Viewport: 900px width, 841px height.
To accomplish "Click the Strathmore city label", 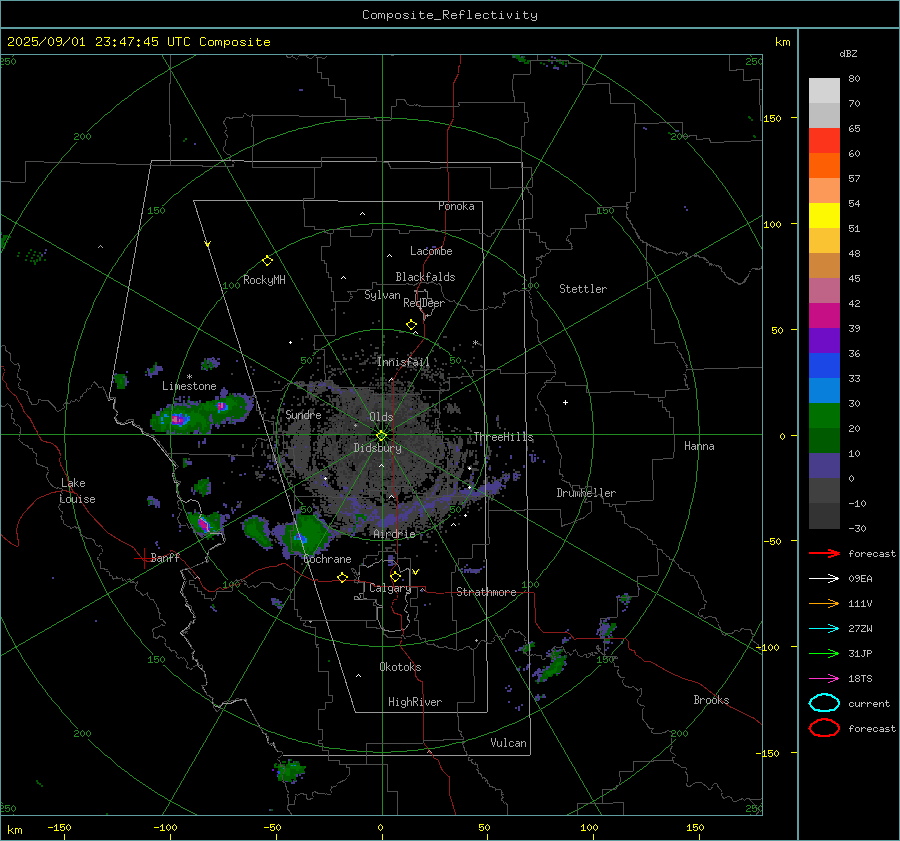I will click(486, 592).
